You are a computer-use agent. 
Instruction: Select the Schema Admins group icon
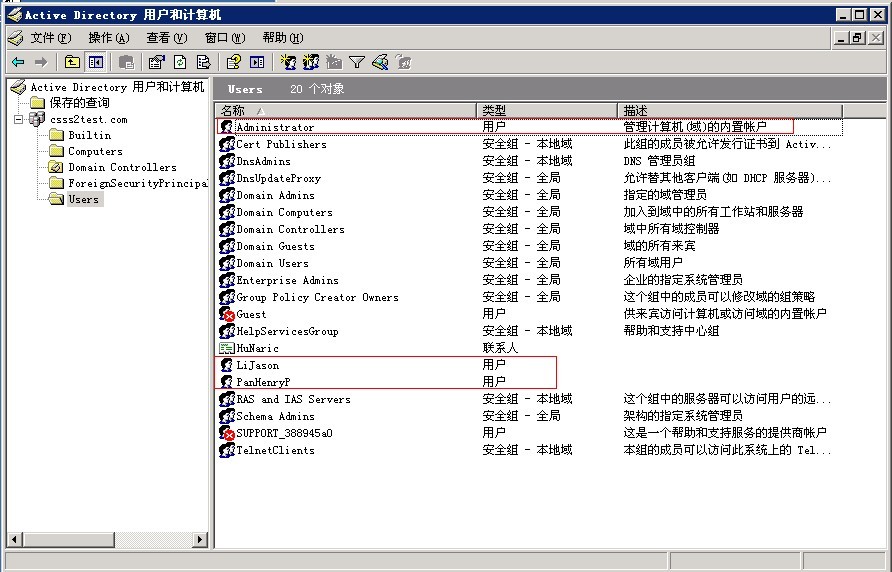(x=226, y=416)
